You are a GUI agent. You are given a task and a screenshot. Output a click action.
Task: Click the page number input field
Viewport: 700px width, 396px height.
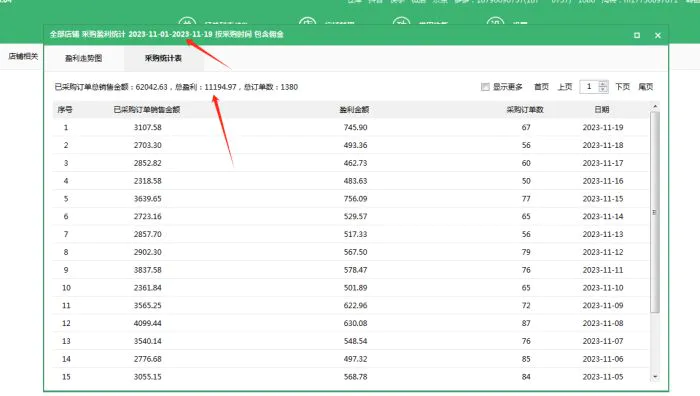[x=589, y=87]
